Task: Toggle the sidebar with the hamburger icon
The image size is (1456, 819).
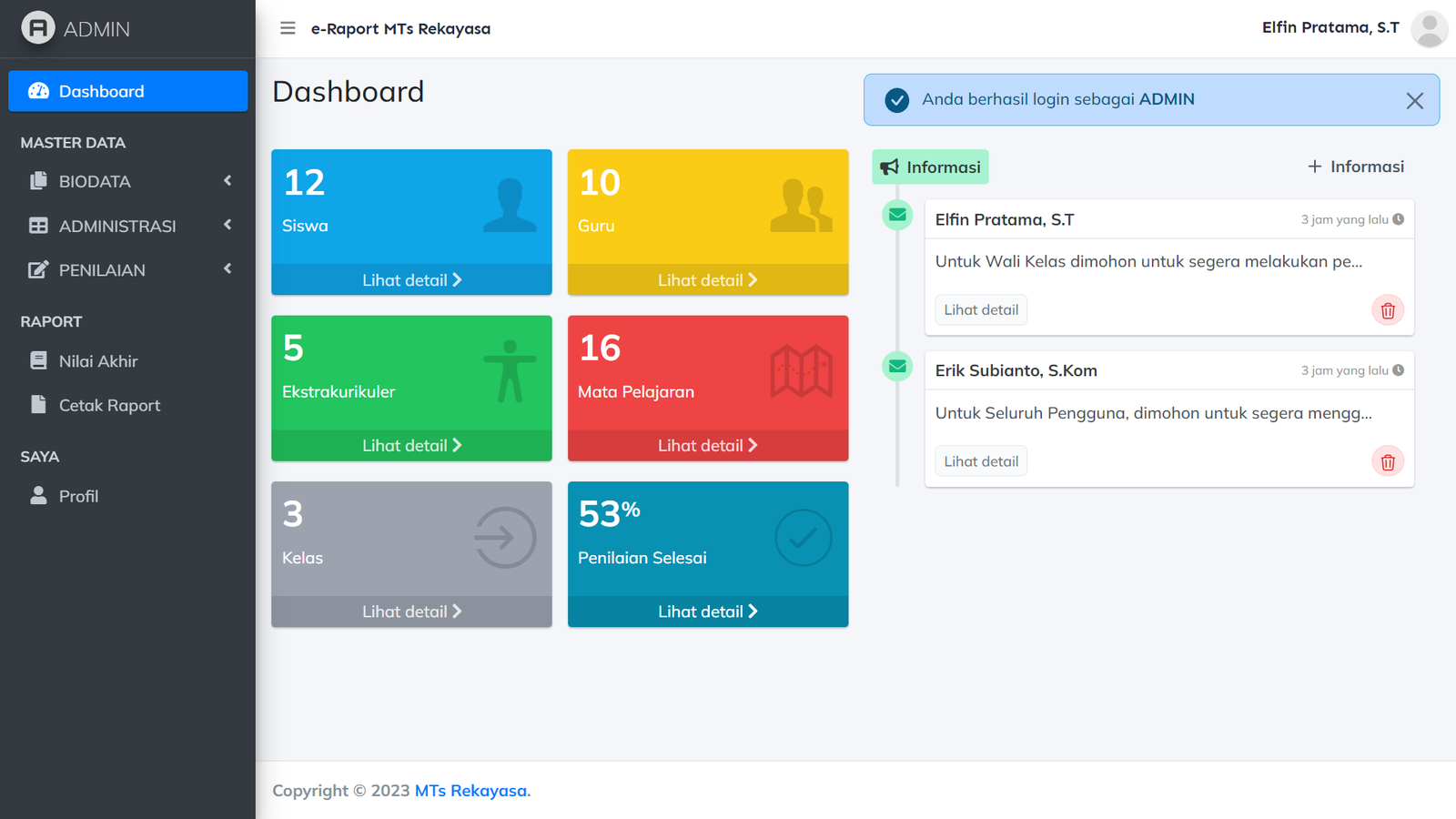Action: click(288, 28)
